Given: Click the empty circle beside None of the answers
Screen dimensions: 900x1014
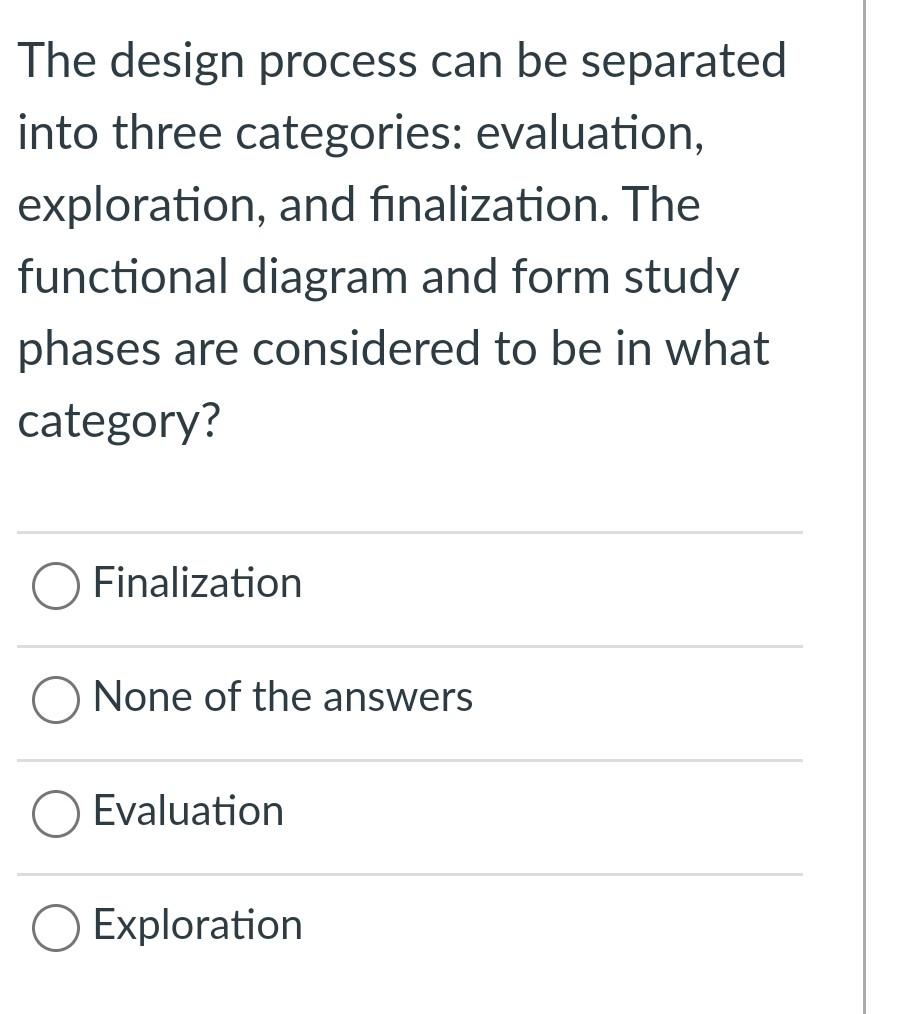Looking at the screenshot, I should 55,699.
